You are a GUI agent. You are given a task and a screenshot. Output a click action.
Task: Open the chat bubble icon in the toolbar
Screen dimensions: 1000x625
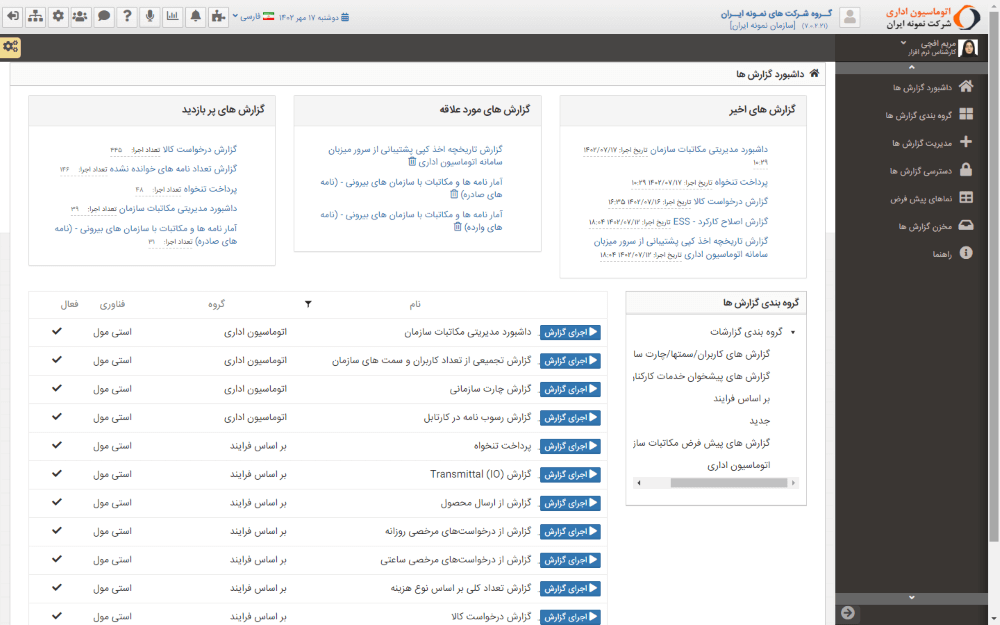(103, 16)
